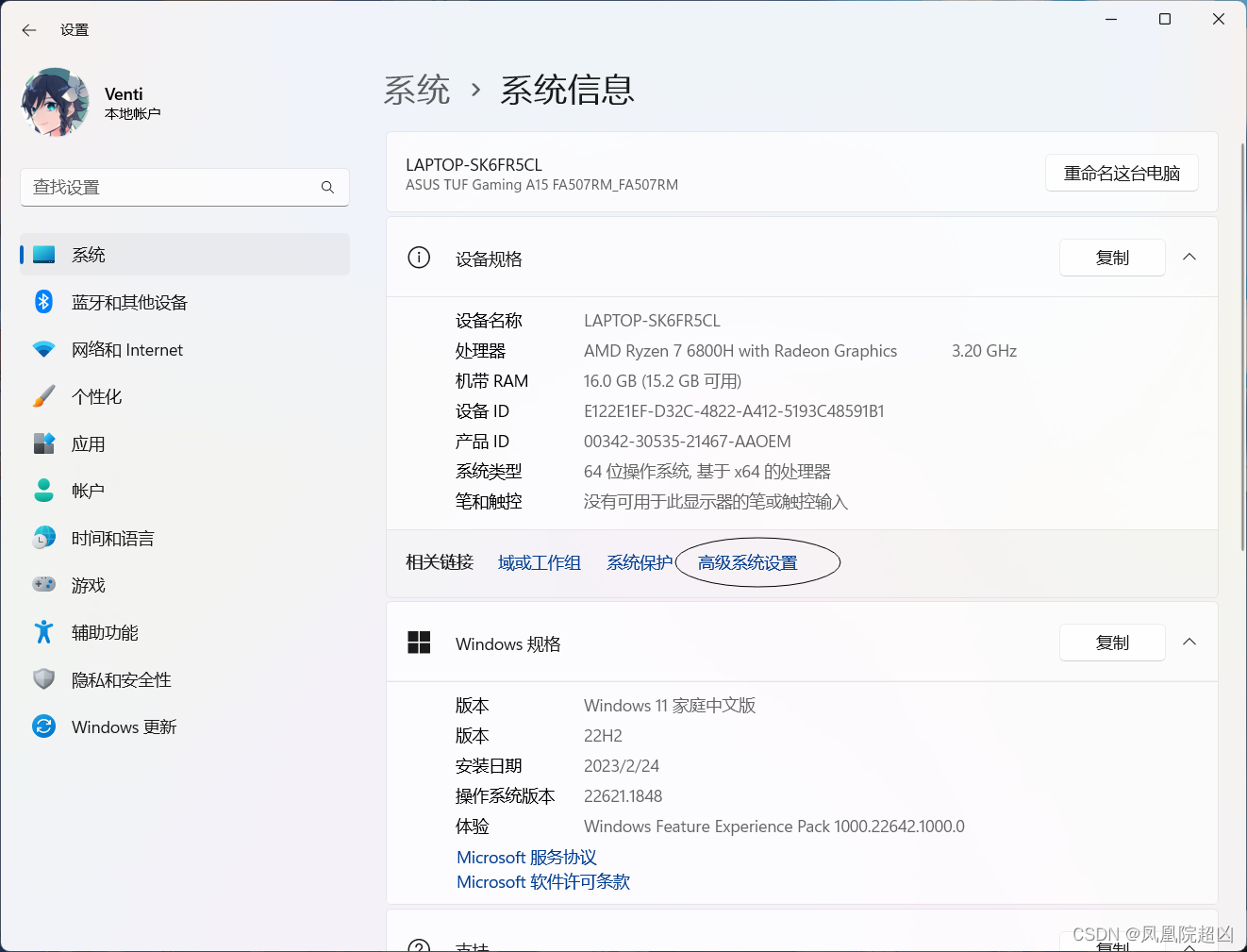1247x952 pixels.
Task: Click the ASUS TUF Gaming A15 model text
Action: click(x=542, y=185)
